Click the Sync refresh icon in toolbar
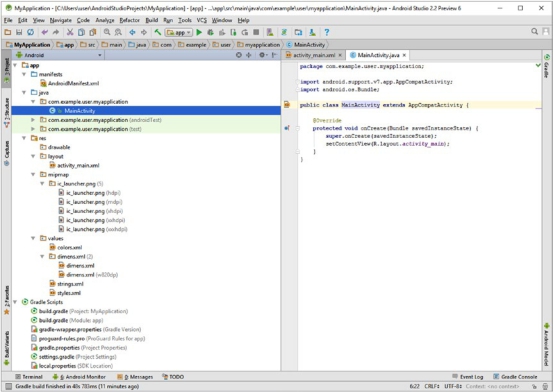This screenshot has width=554, height=392. pos(31,33)
